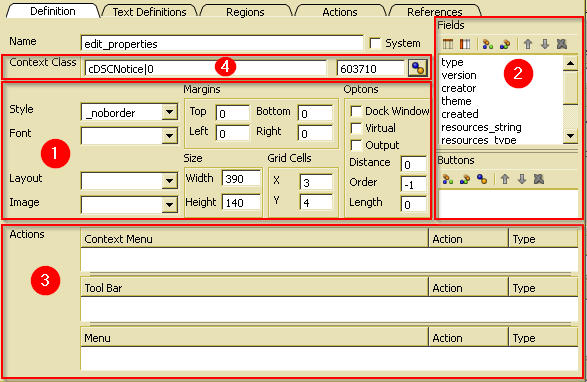Enable the System checkbox

pos(375,43)
